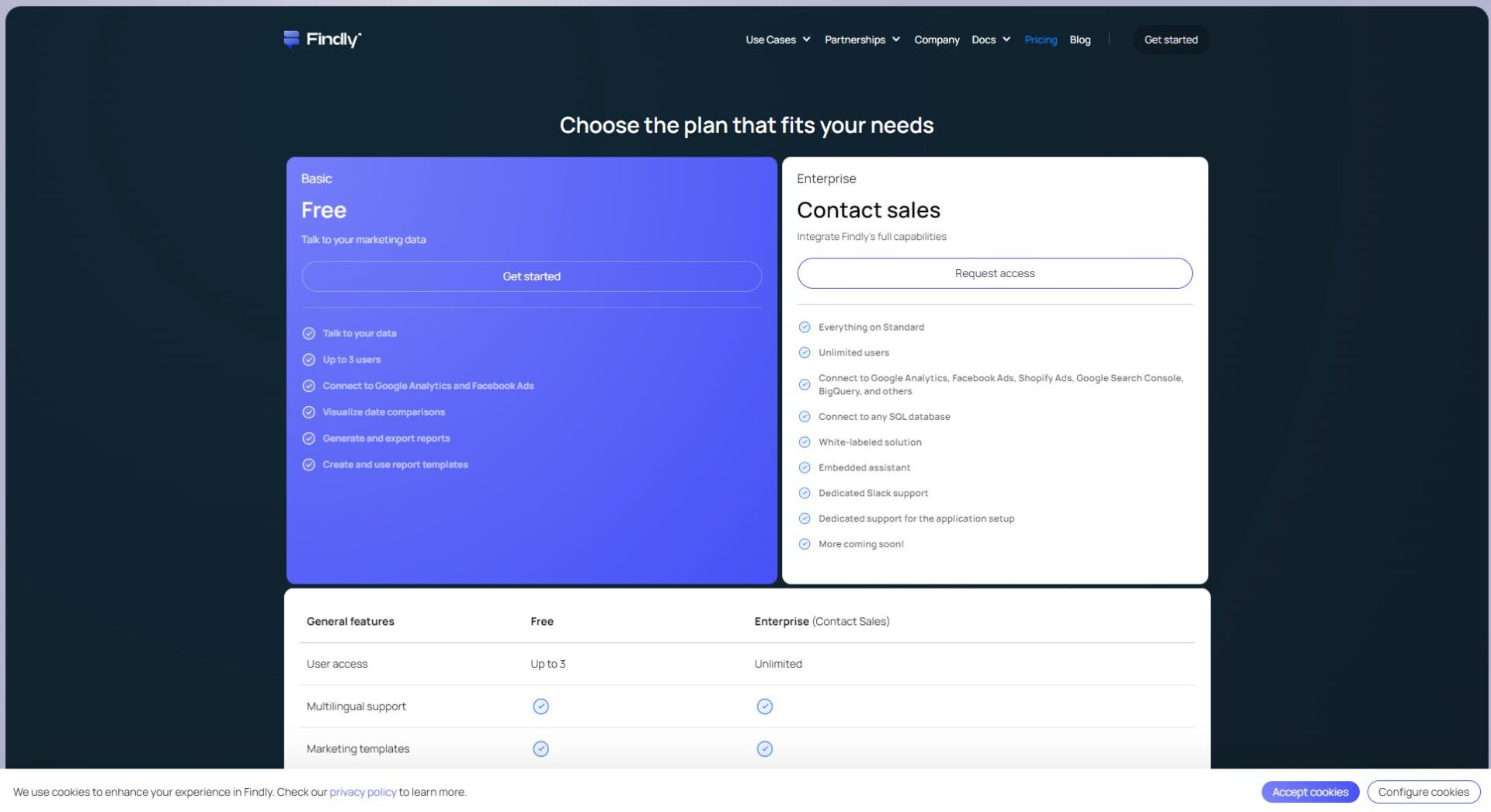
Task: Click checkmark icon beside Dedicated Slack support
Action: tap(805, 493)
